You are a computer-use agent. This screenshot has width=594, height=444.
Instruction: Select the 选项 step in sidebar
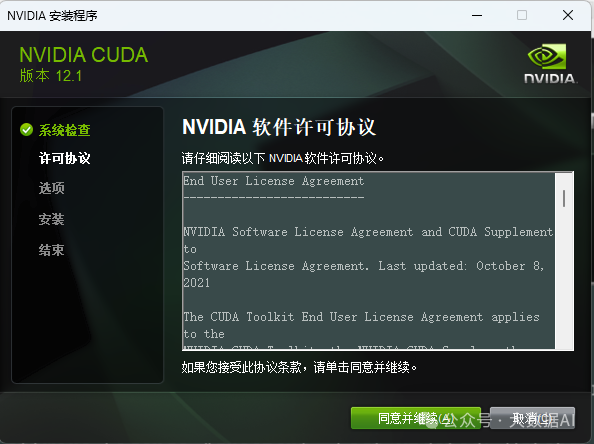tap(52, 188)
